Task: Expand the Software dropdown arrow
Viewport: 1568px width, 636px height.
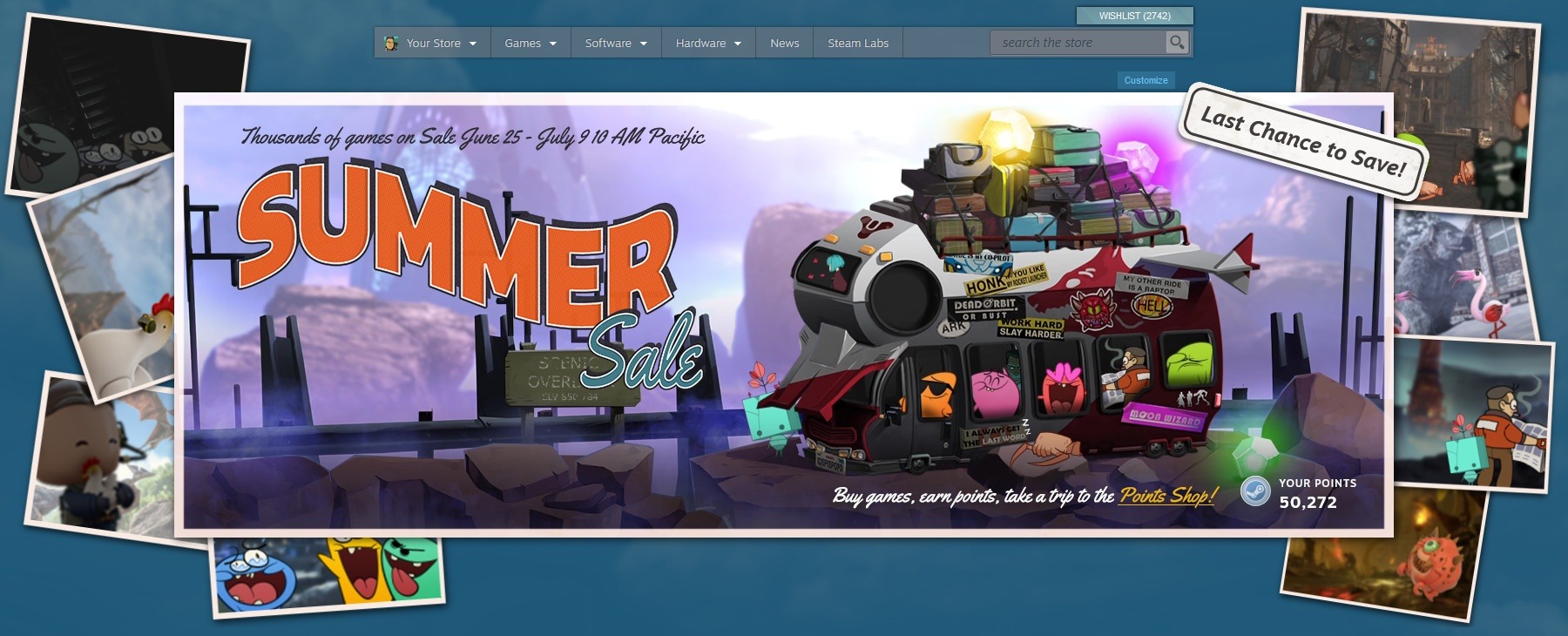Action: [x=644, y=44]
